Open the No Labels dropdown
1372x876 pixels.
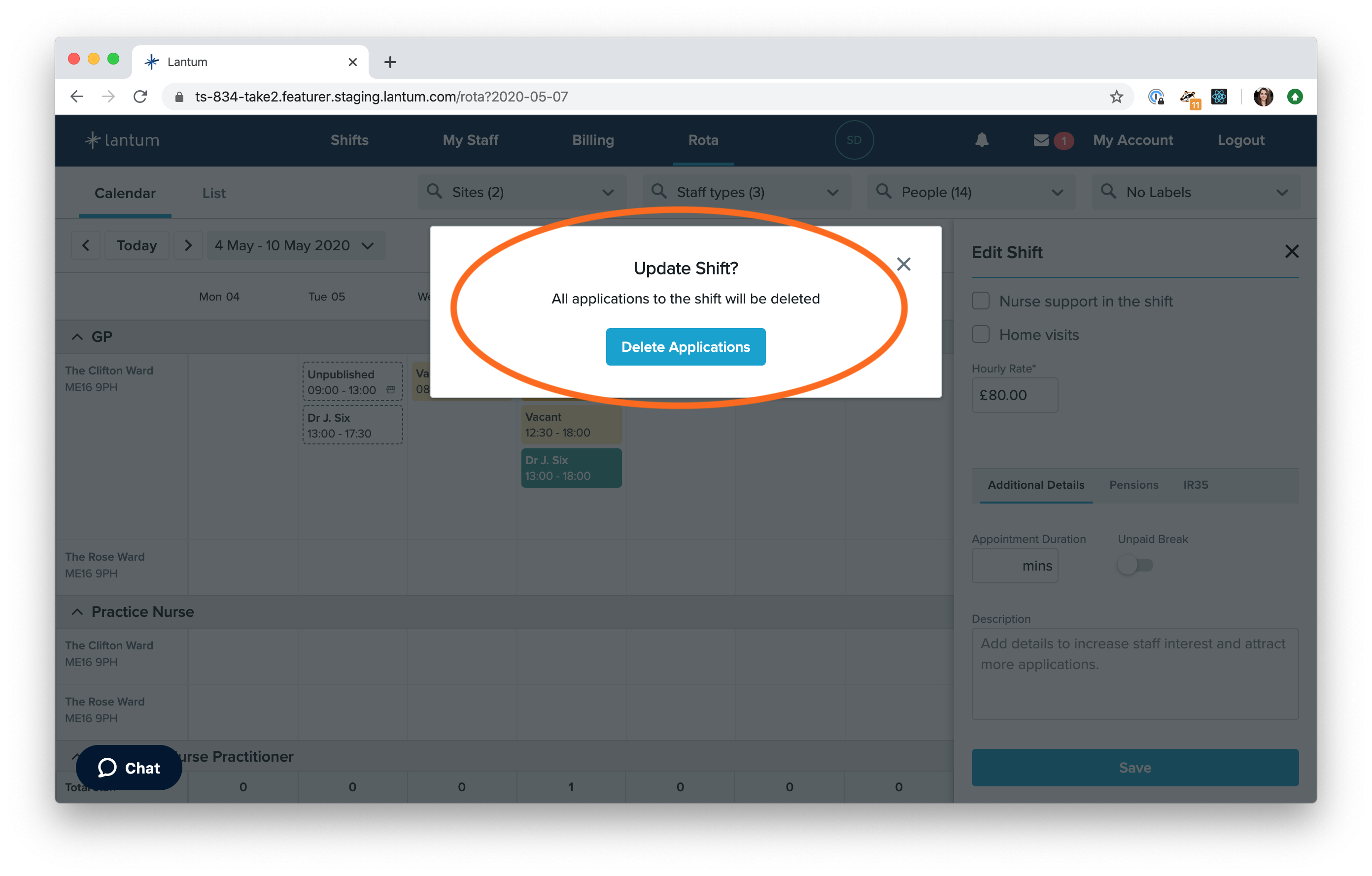tap(1196, 192)
